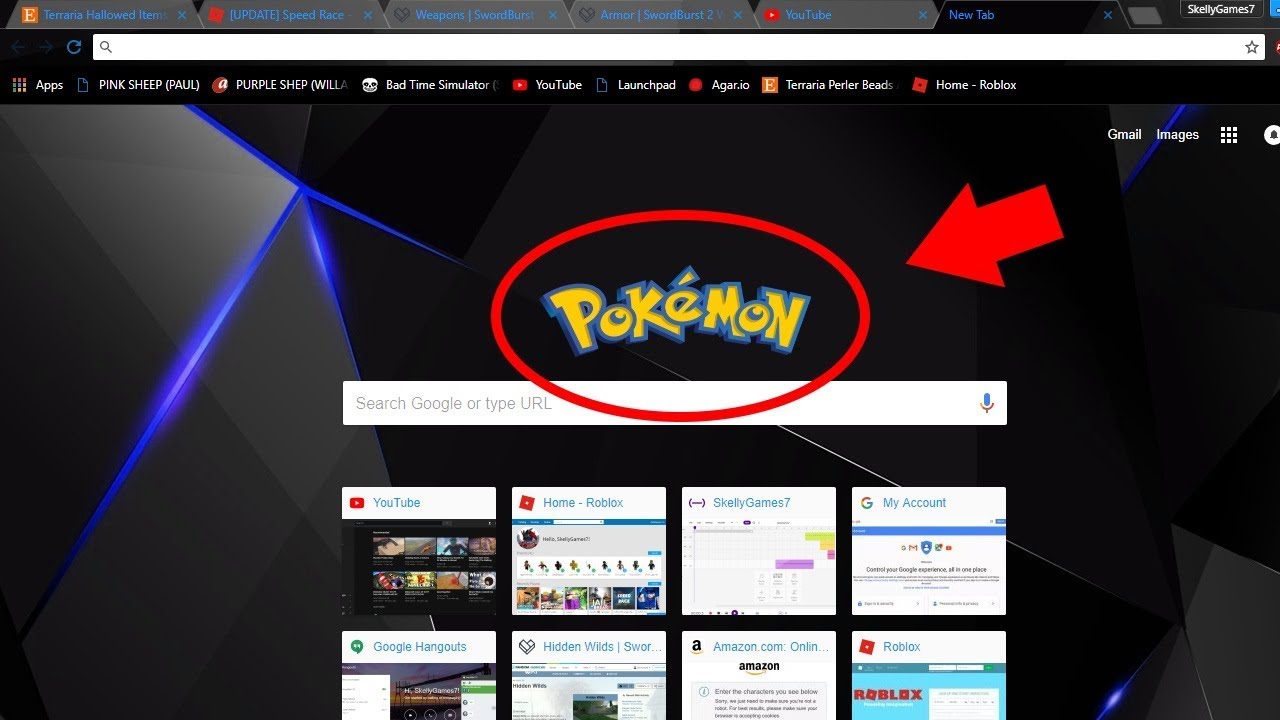Reload the page with the refresh icon
Viewport: 1280px width, 720px height.
click(x=74, y=47)
